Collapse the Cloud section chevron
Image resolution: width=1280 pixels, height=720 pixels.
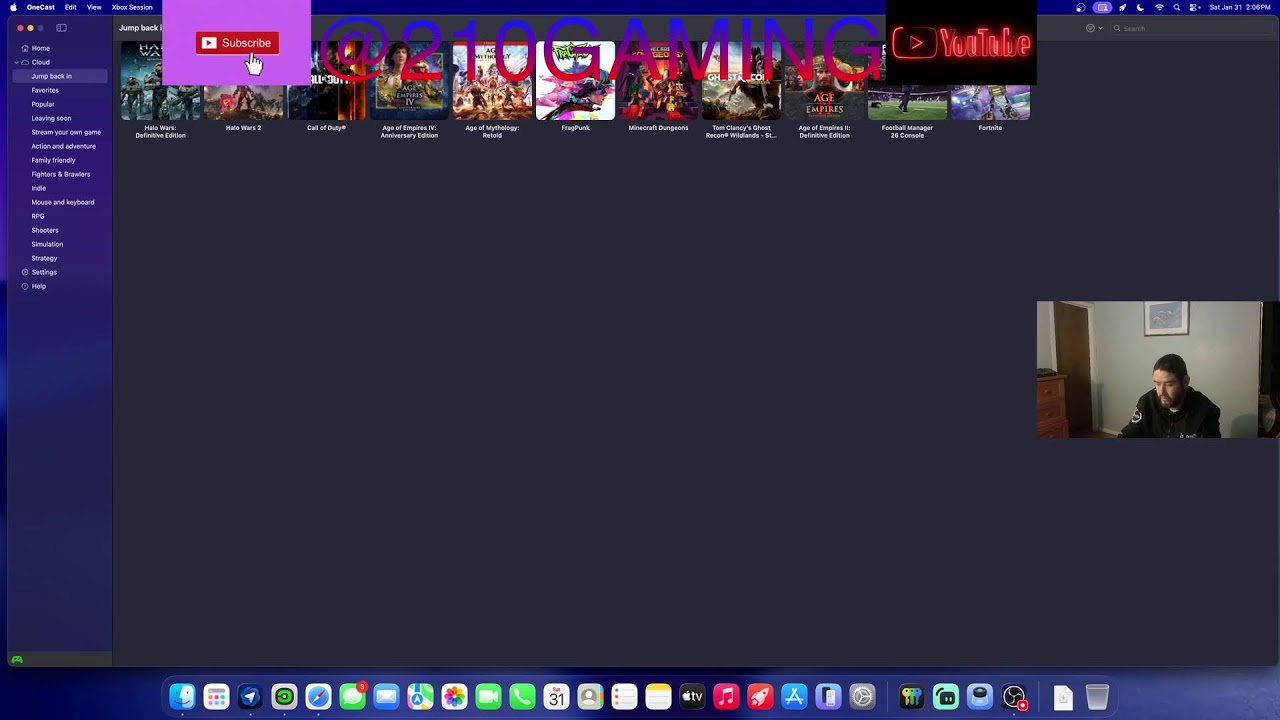[x=16, y=62]
